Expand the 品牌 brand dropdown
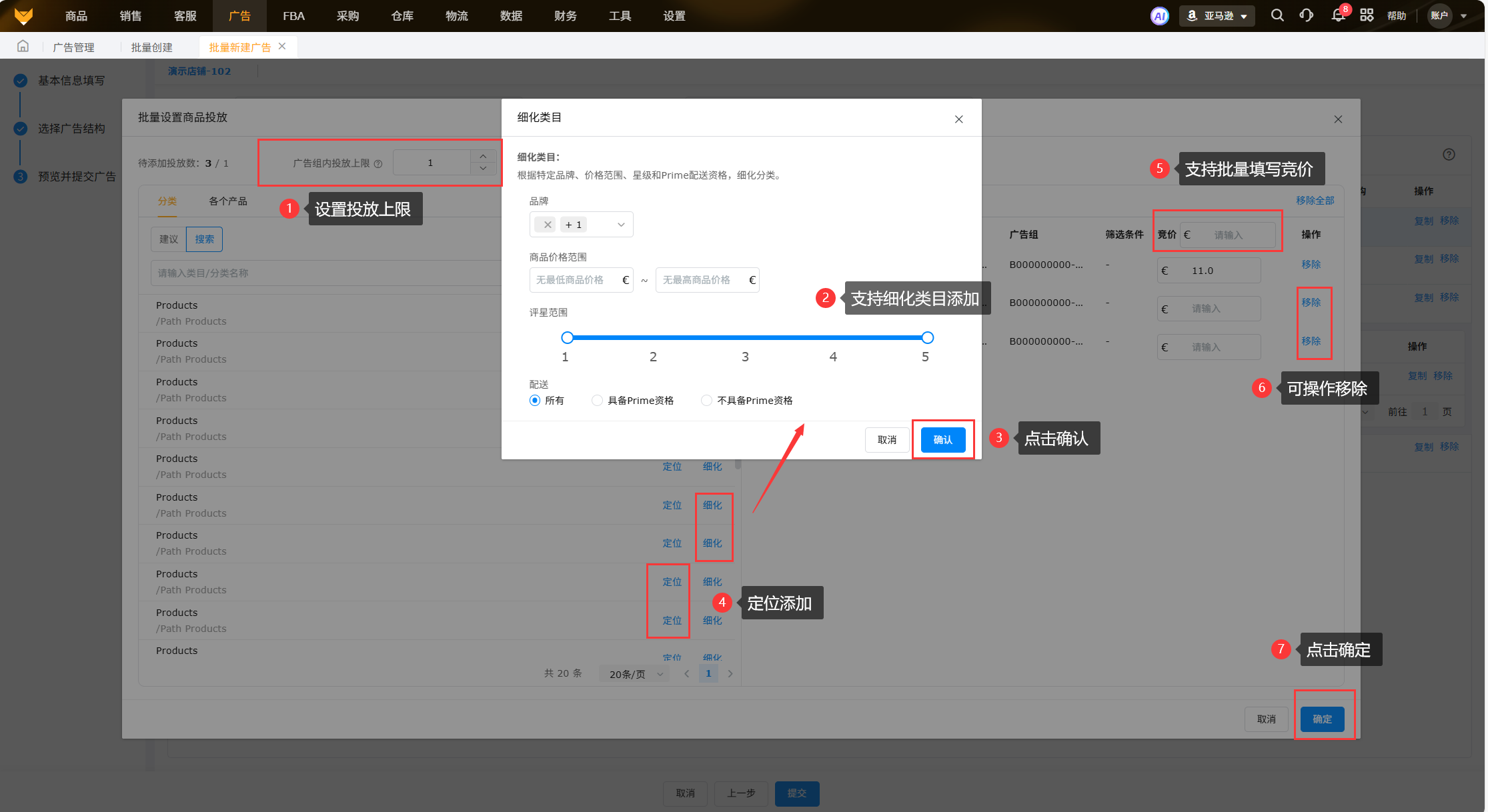This screenshot has width=1488, height=812. [620, 225]
